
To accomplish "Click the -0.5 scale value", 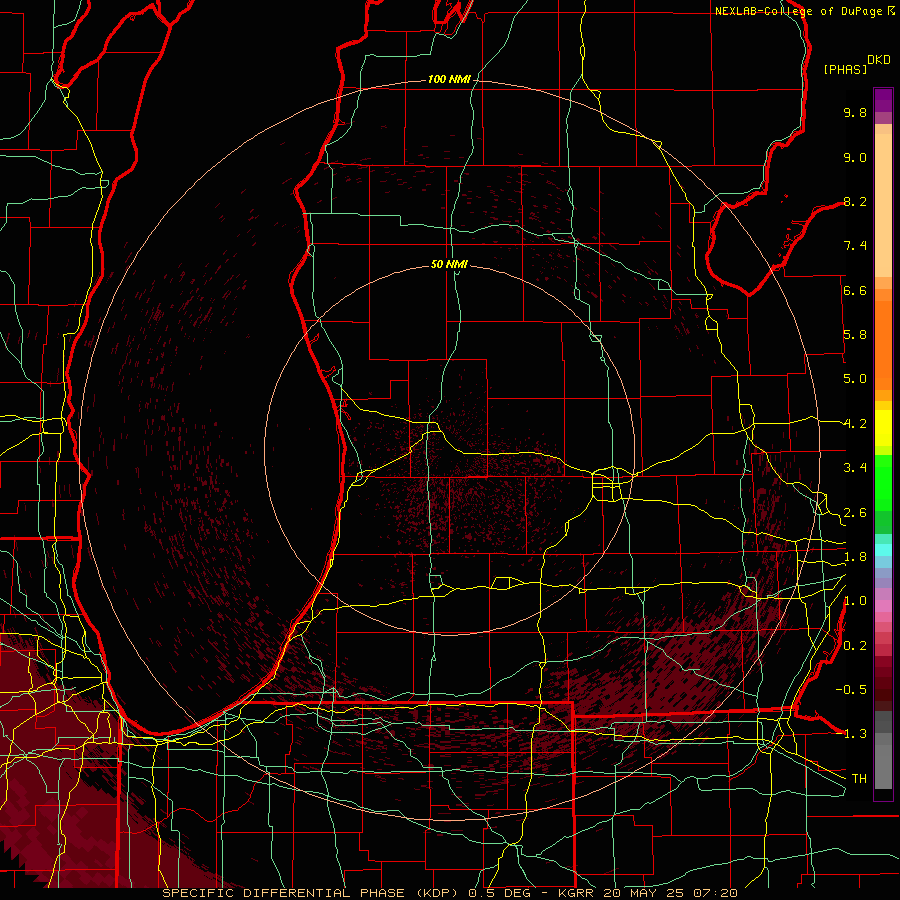I will coord(851,689).
